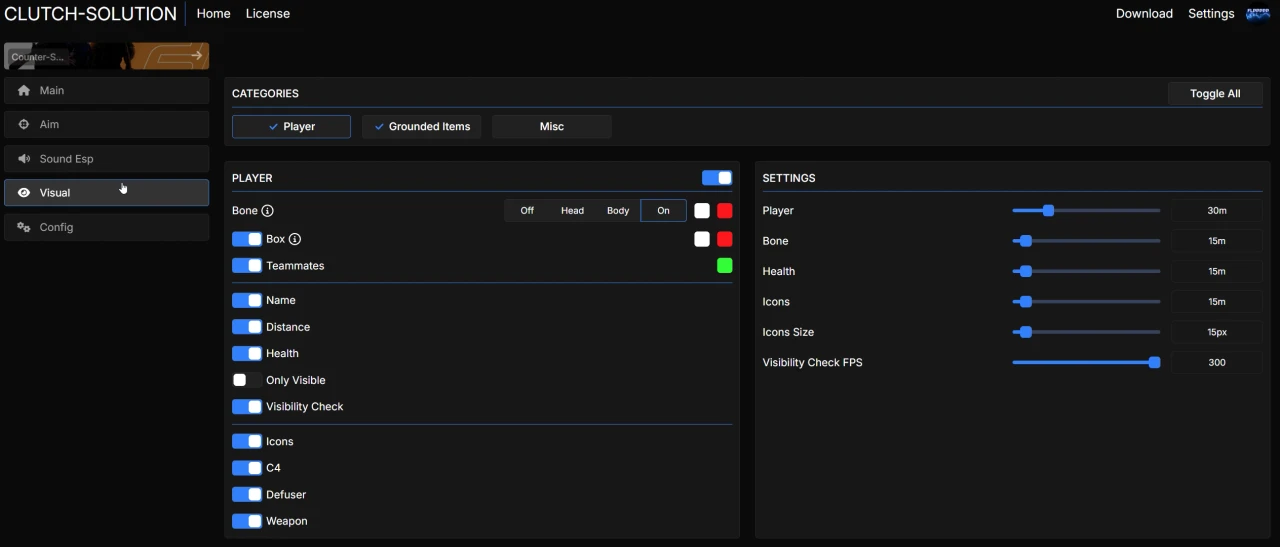Click the white color swatch in Box row
The height and width of the screenshot is (547, 1280).
[702, 239]
